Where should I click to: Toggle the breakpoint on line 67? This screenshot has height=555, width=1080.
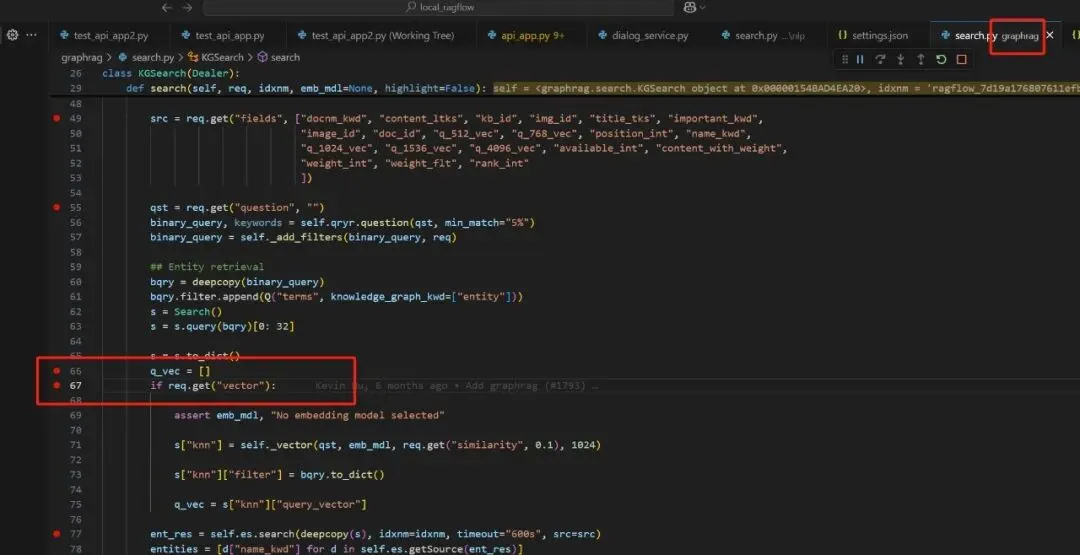tap(56, 386)
